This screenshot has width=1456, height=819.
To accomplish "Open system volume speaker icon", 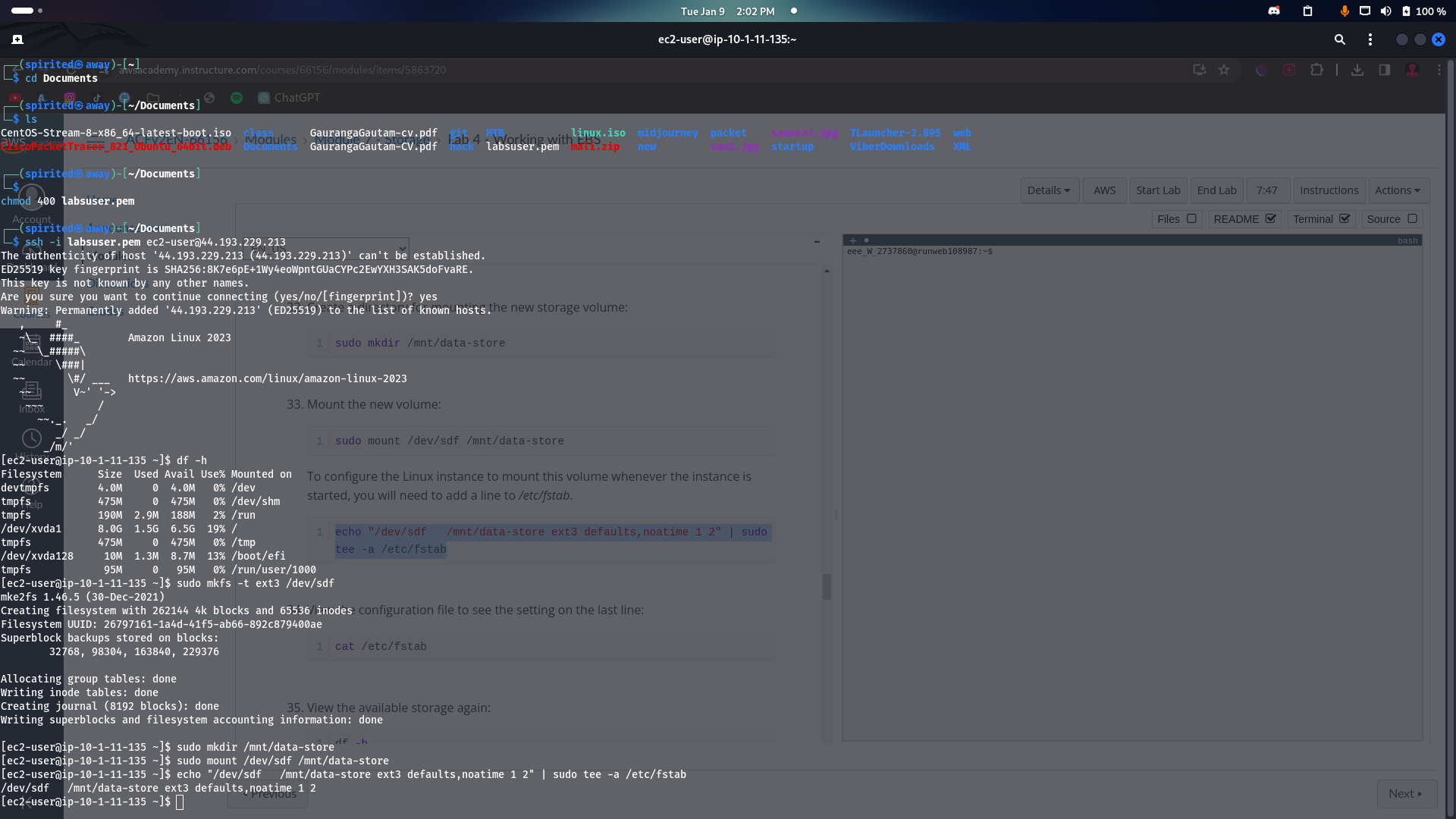I will pyautogui.click(x=1385, y=11).
